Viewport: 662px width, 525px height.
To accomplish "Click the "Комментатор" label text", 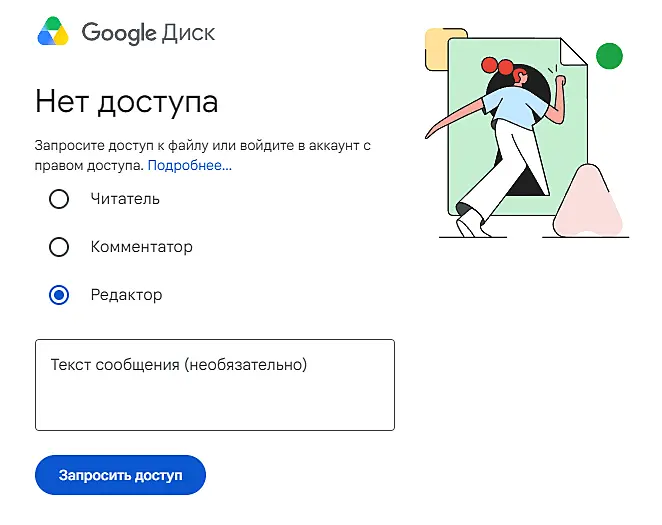I will (141, 247).
